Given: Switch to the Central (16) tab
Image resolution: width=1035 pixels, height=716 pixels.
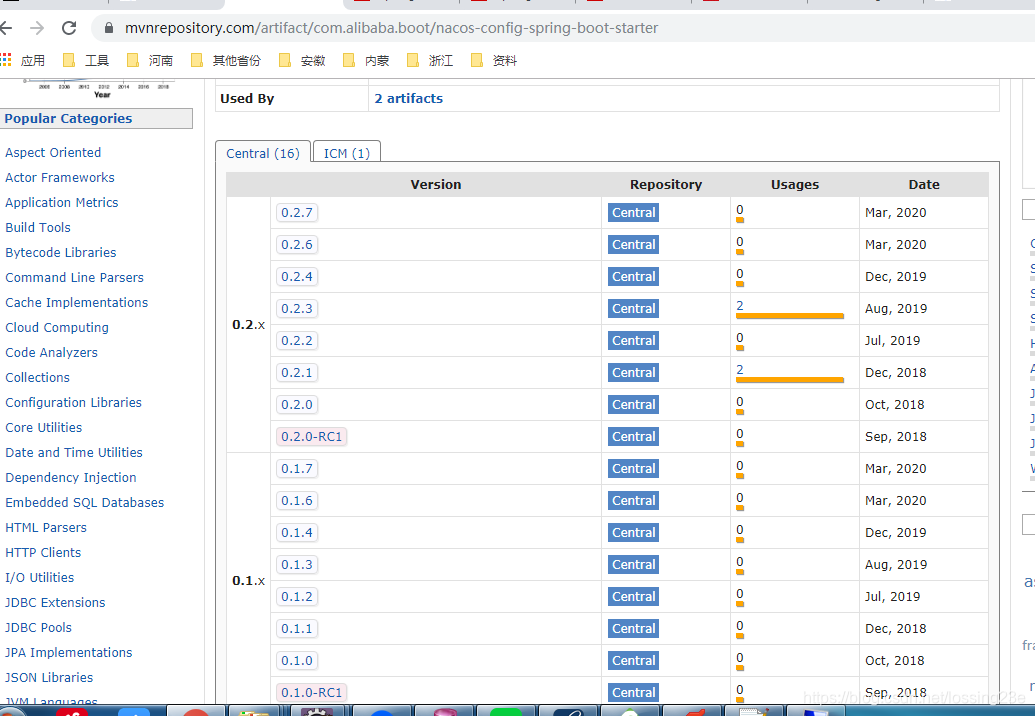Looking at the screenshot, I should coord(262,153).
